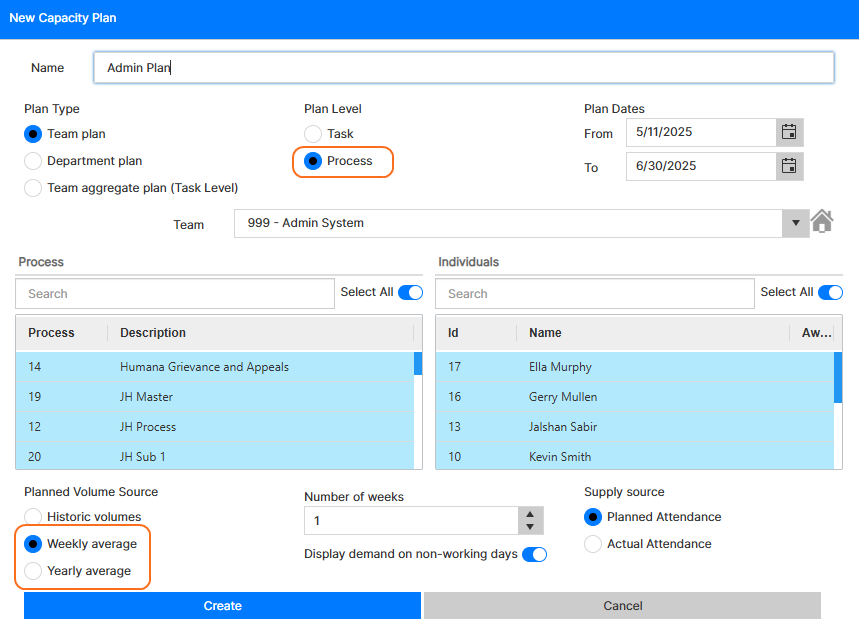Sort by Name column header
Image resolution: width=859 pixels, height=630 pixels.
[x=545, y=333]
